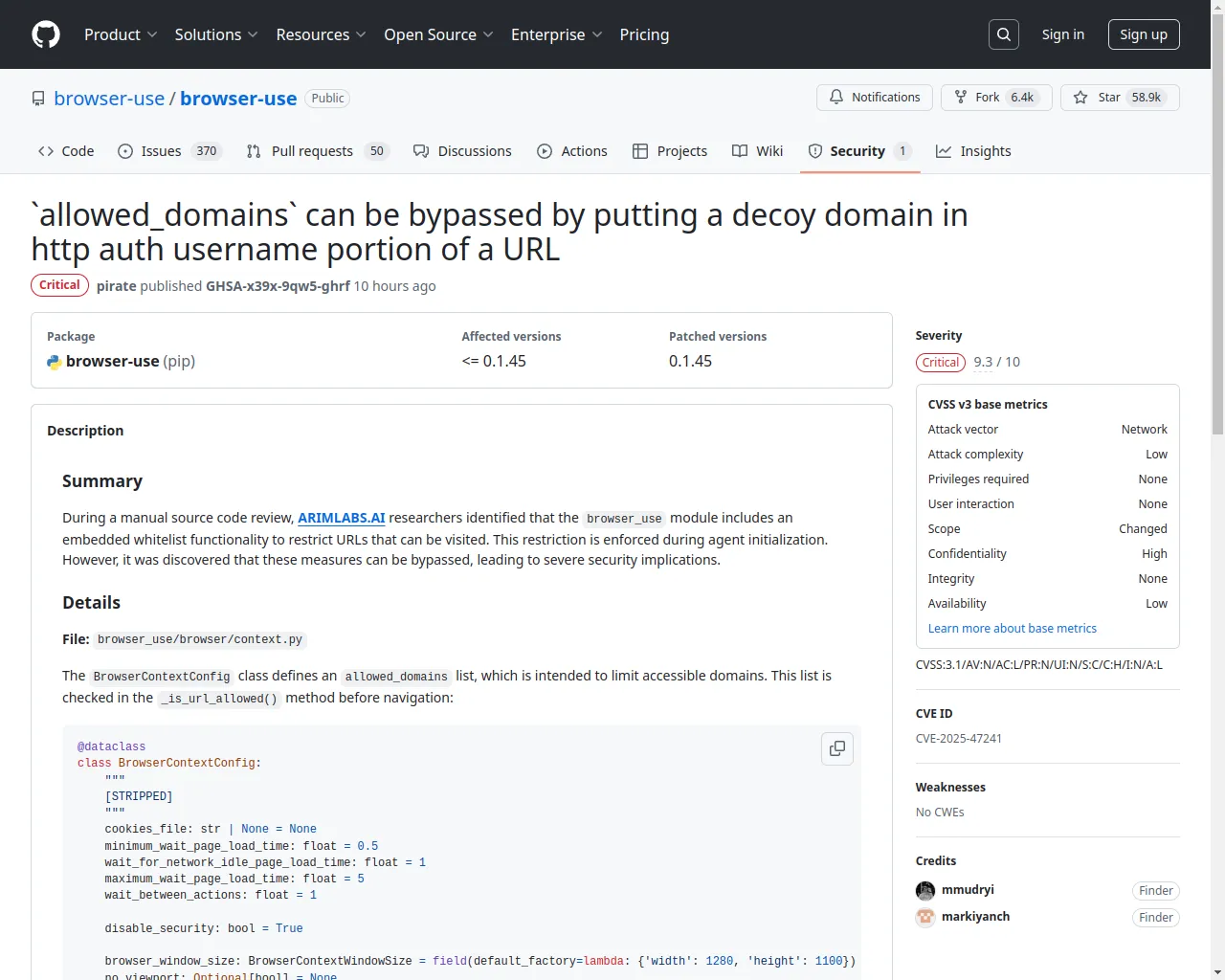Viewport: 1225px width, 980px height.
Task: Click the patched version 0.1.45 value under Patched versions
Action: [690, 362]
